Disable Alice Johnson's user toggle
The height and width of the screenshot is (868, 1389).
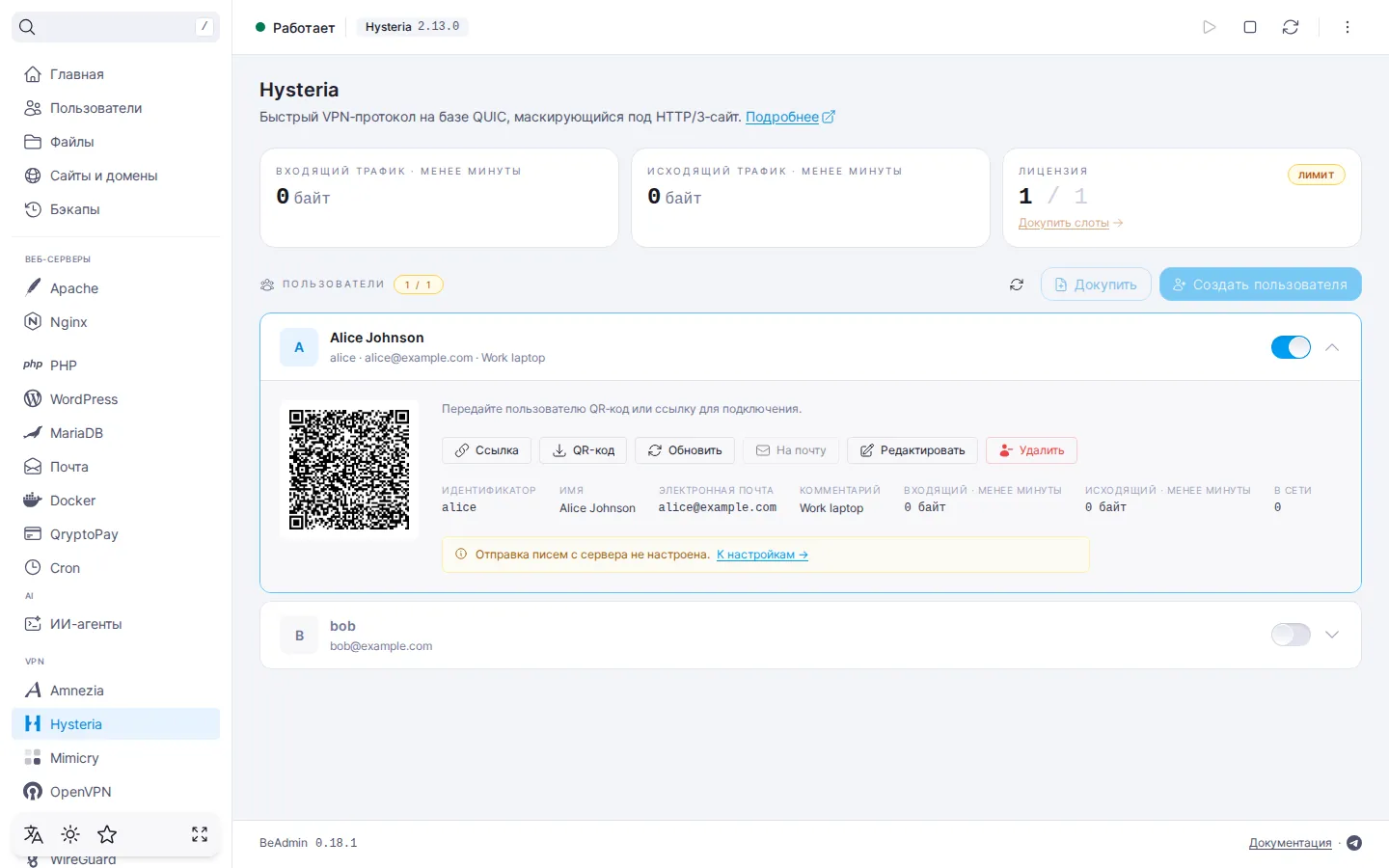point(1291,347)
